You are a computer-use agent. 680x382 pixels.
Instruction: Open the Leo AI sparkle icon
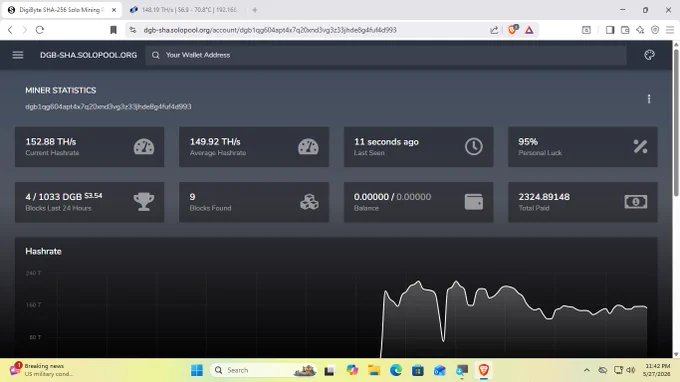640,30
